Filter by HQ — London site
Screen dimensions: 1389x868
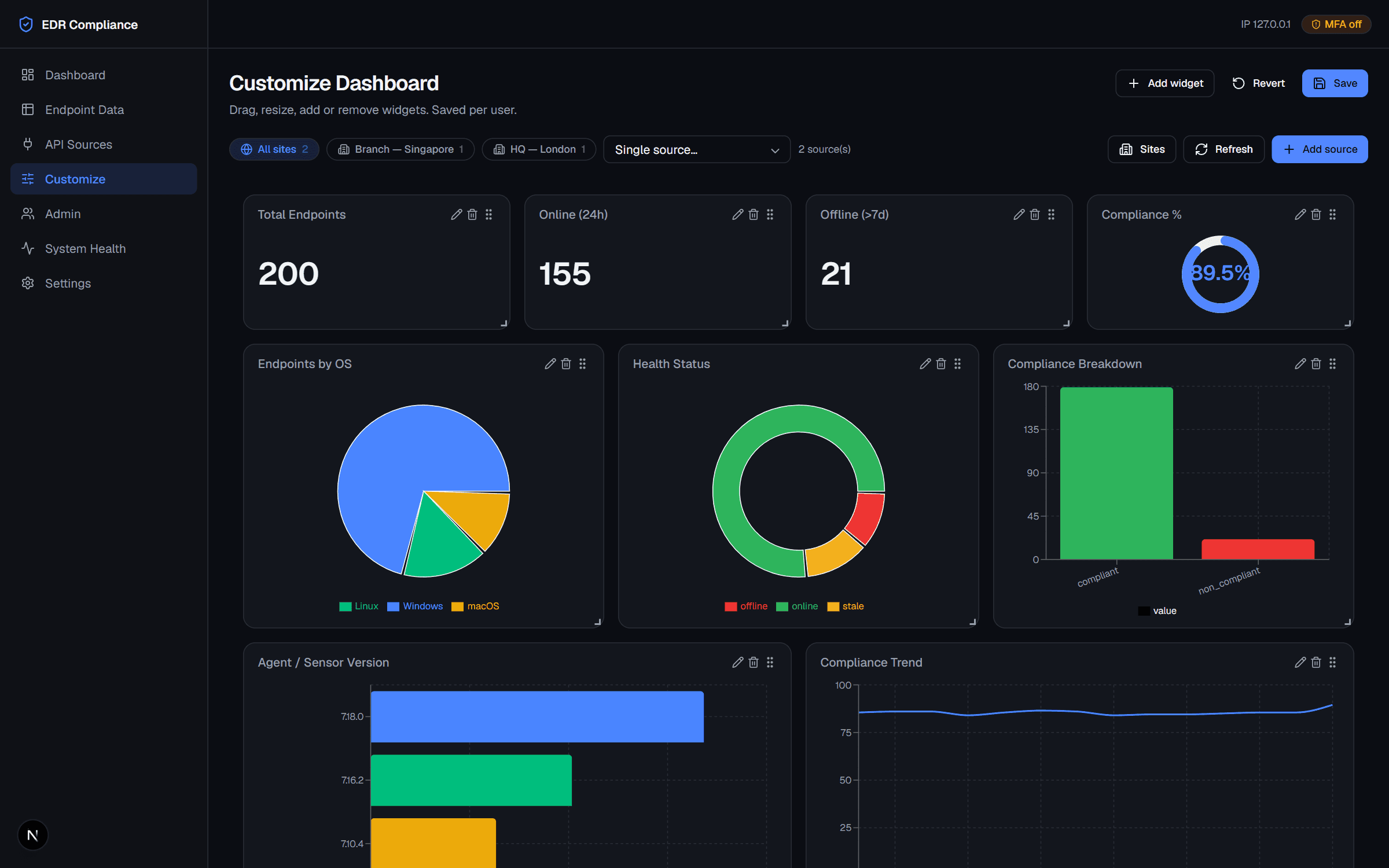[539, 149]
